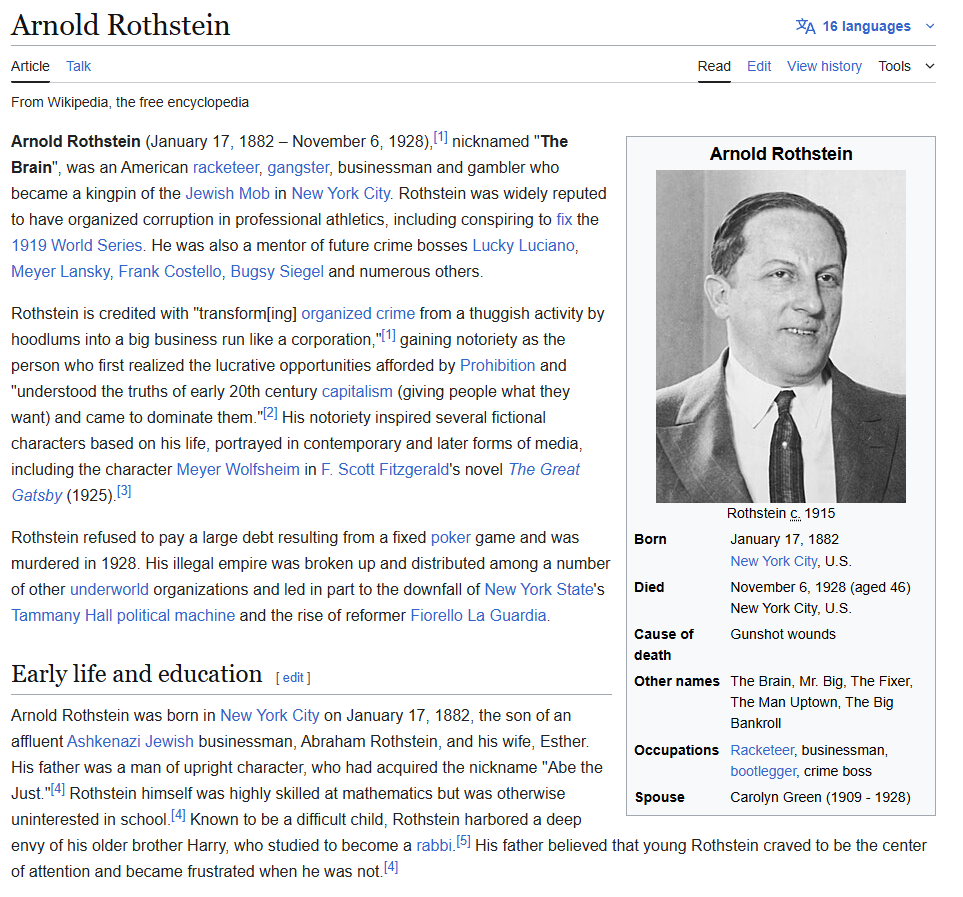Follow the Bugsy Siegel link

pyautogui.click(x=277, y=271)
